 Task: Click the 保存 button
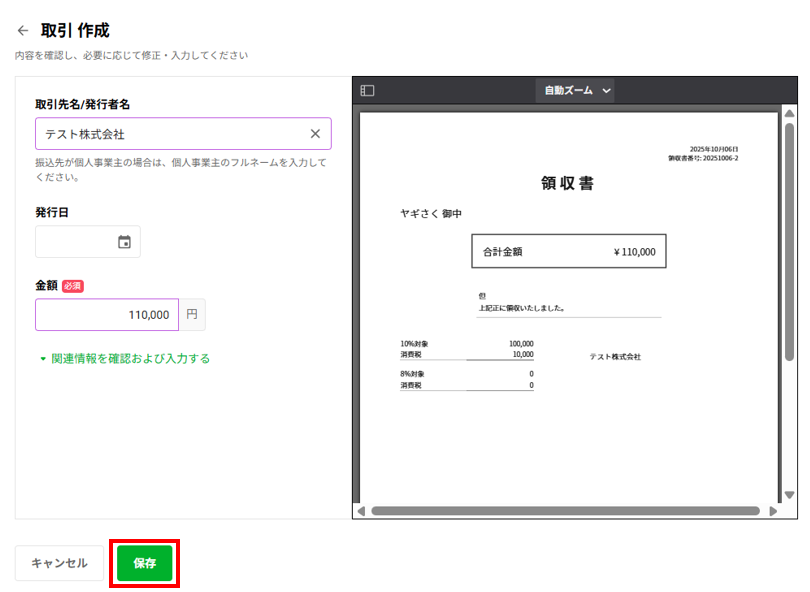pyautogui.click(x=145, y=563)
